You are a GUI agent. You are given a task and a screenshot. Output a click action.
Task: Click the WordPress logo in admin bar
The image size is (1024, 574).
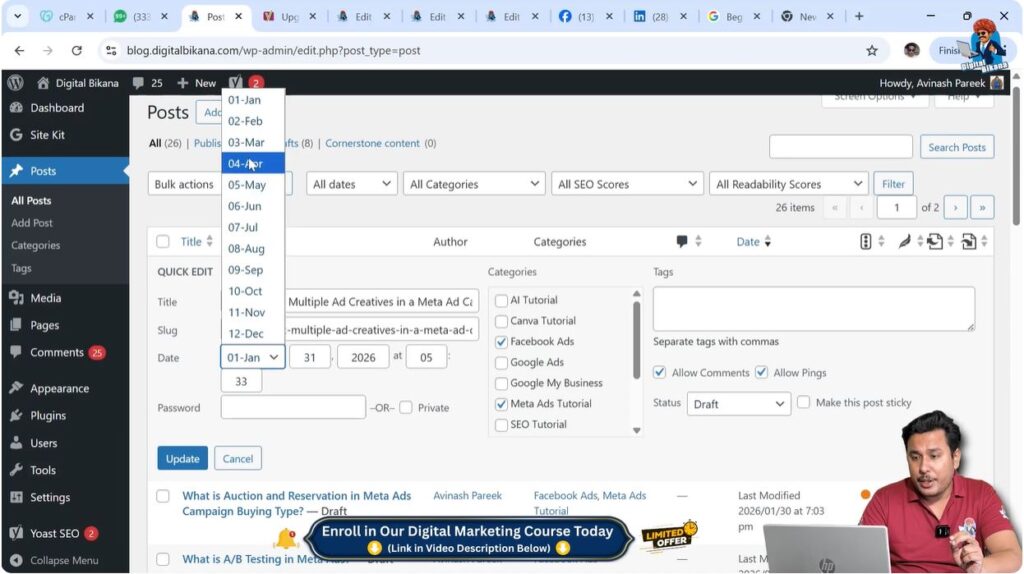(16, 83)
